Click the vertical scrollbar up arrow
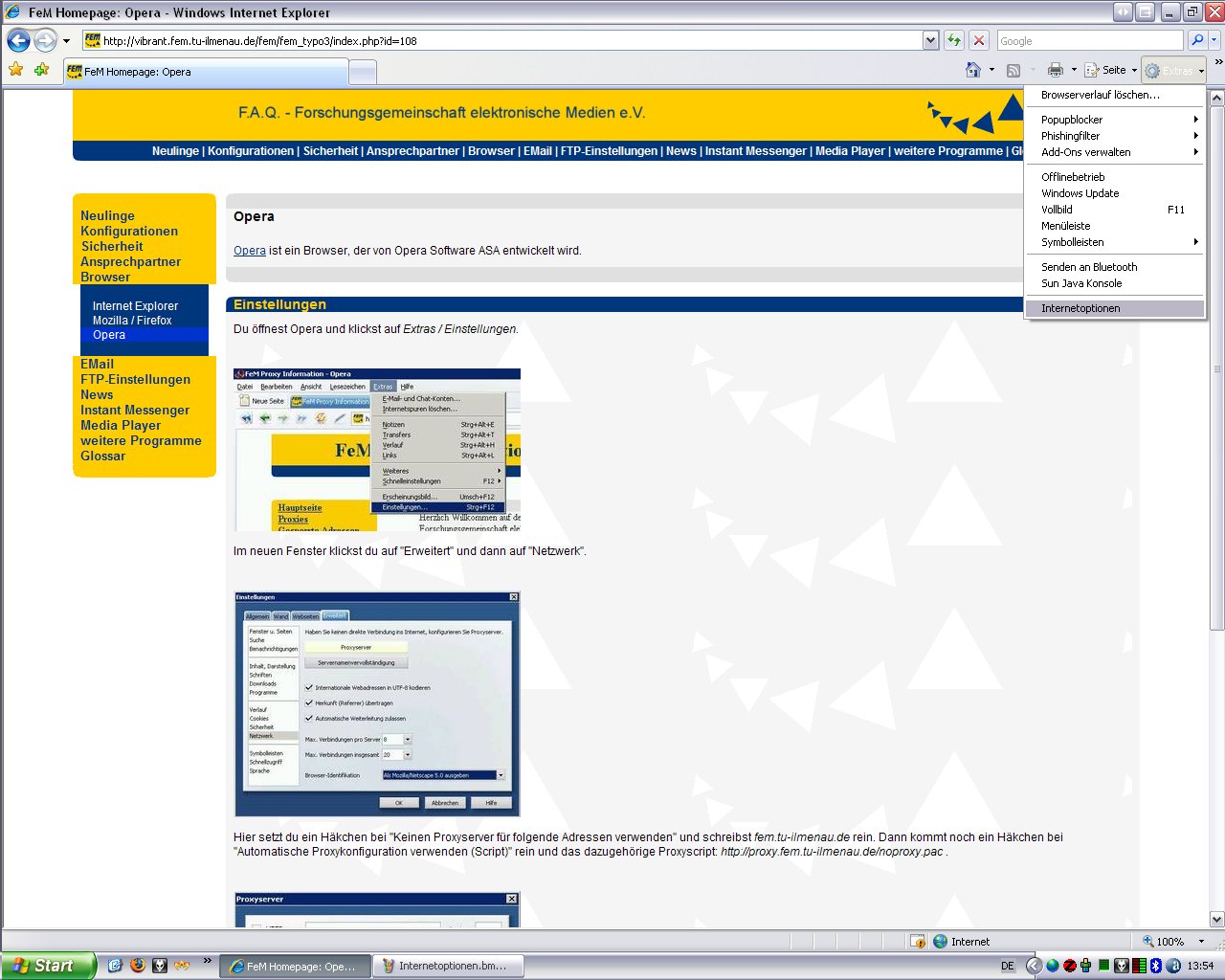Viewport: 1225px width, 980px height. (x=1216, y=98)
